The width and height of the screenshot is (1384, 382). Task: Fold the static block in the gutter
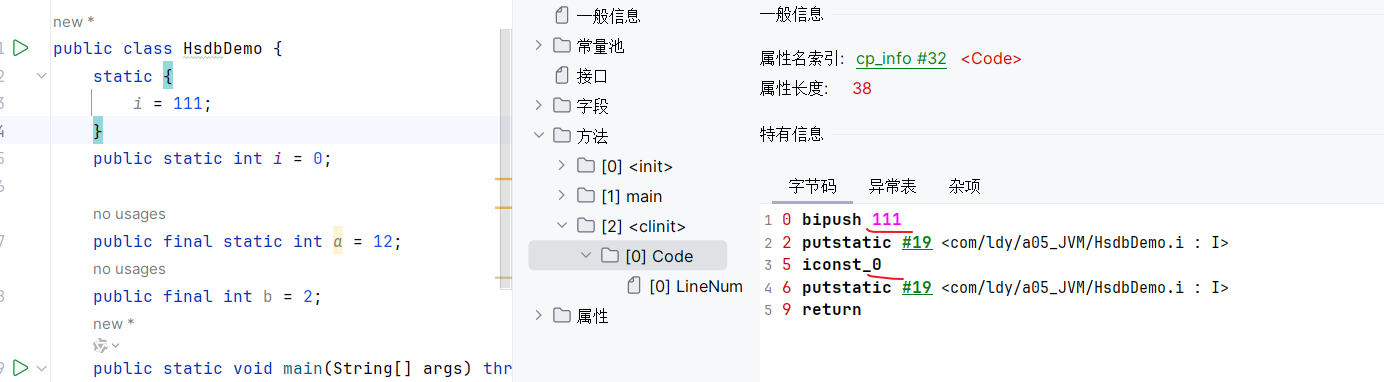(x=41, y=76)
